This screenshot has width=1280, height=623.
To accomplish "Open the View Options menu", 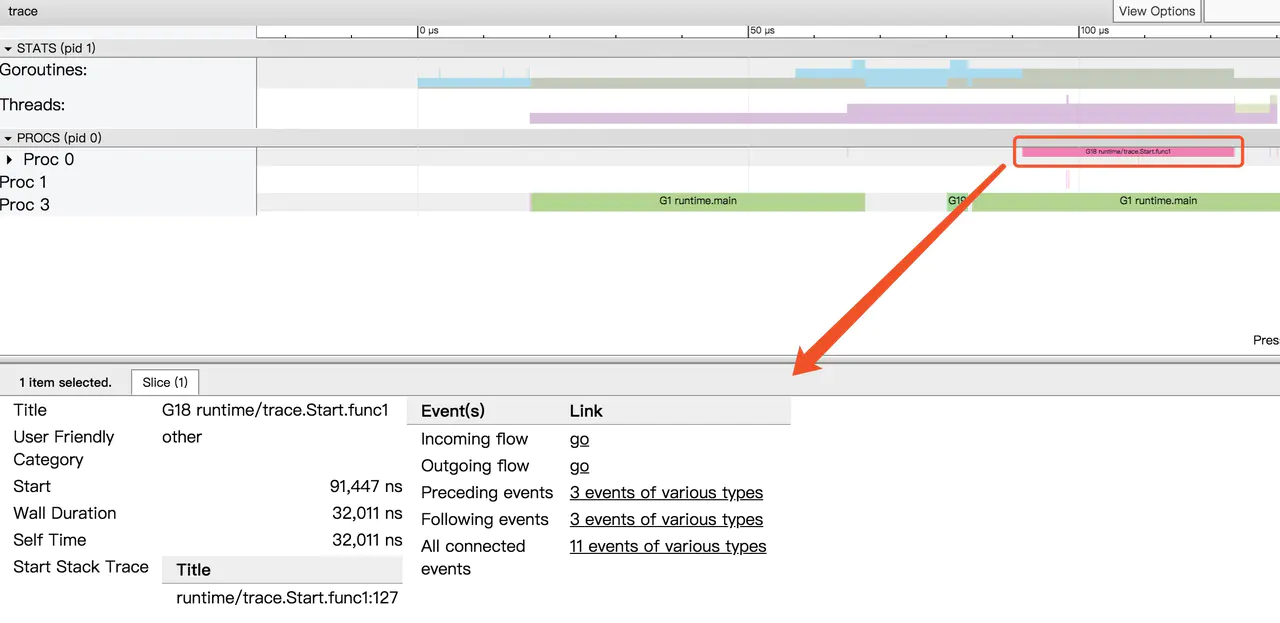I will pyautogui.click(x=1156, y=11).
